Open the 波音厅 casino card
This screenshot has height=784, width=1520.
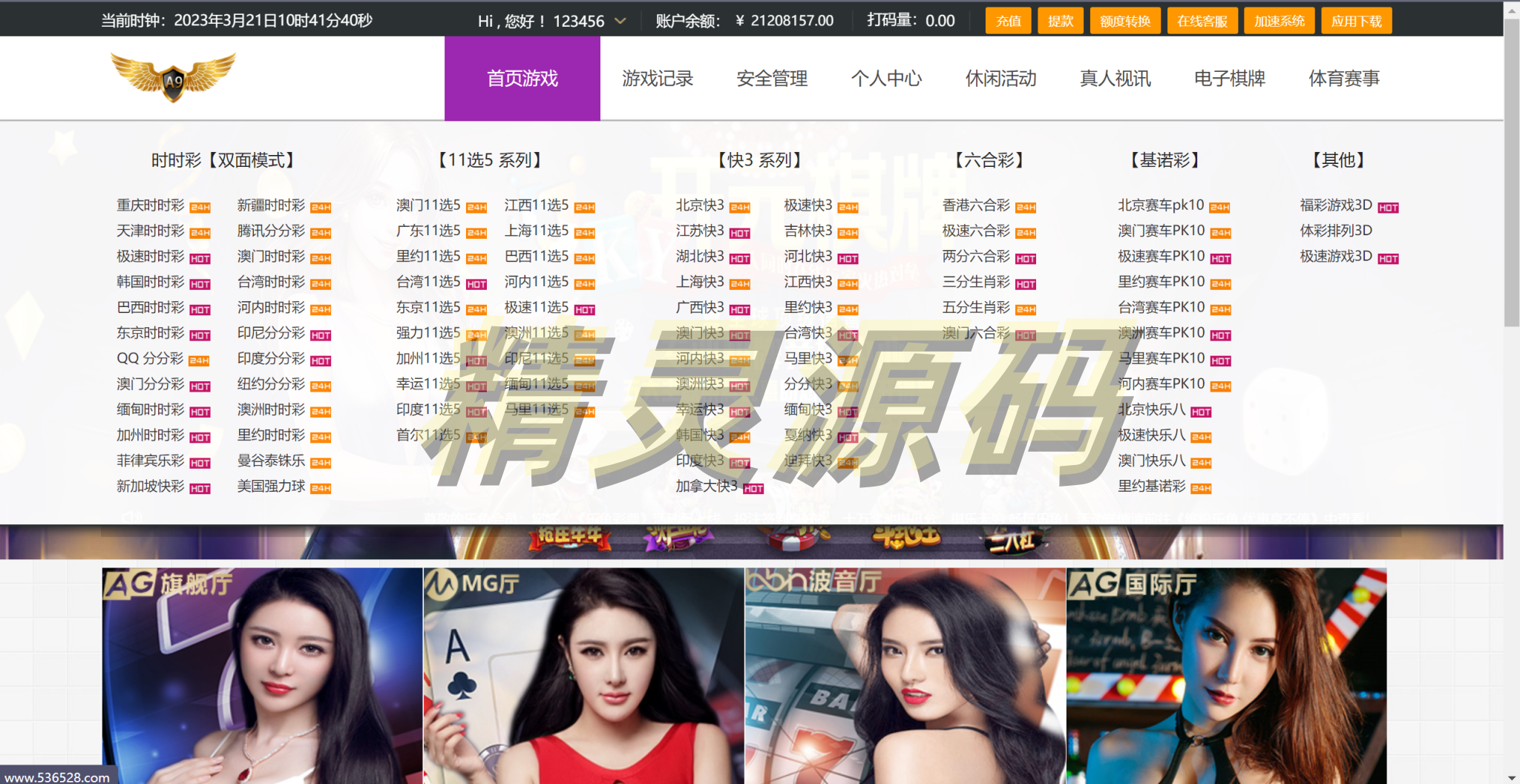click(x=905, y=676)
